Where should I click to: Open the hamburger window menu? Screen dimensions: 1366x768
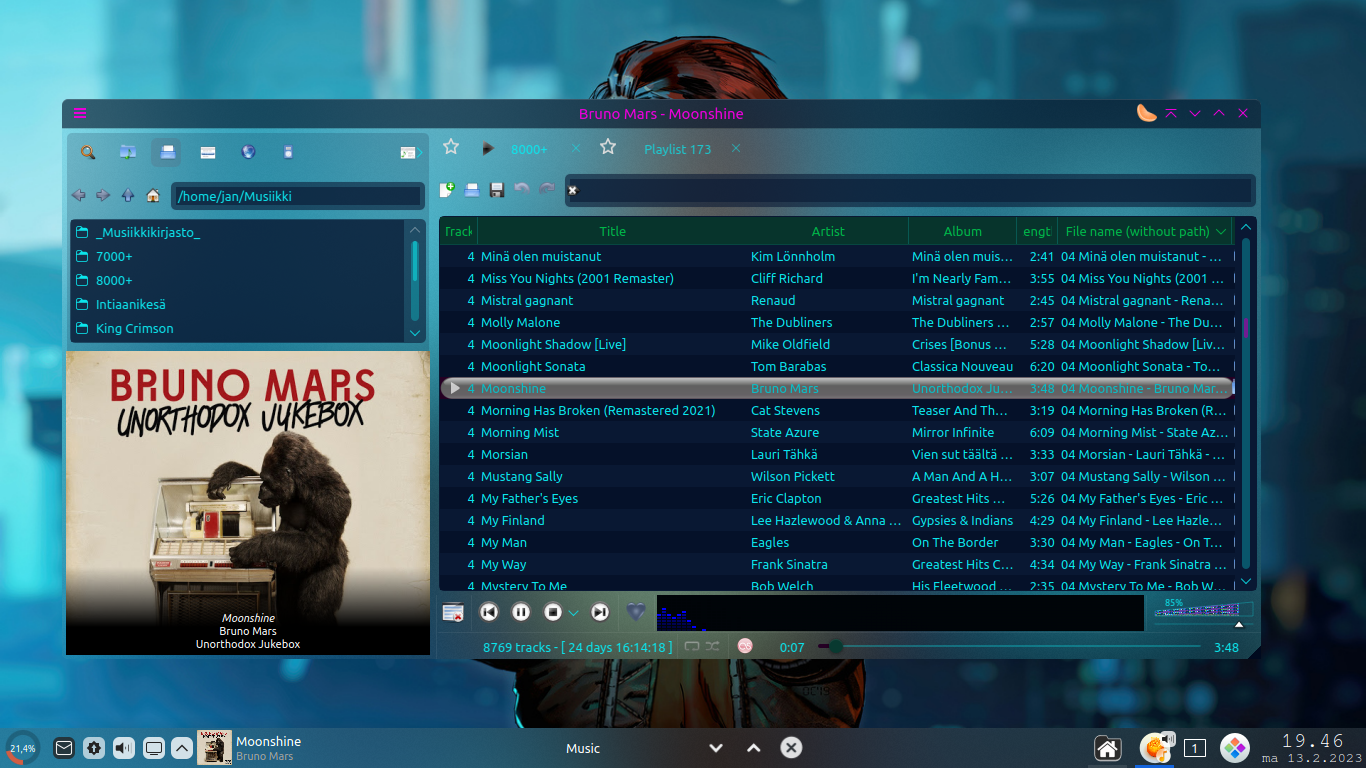[80, 113]
